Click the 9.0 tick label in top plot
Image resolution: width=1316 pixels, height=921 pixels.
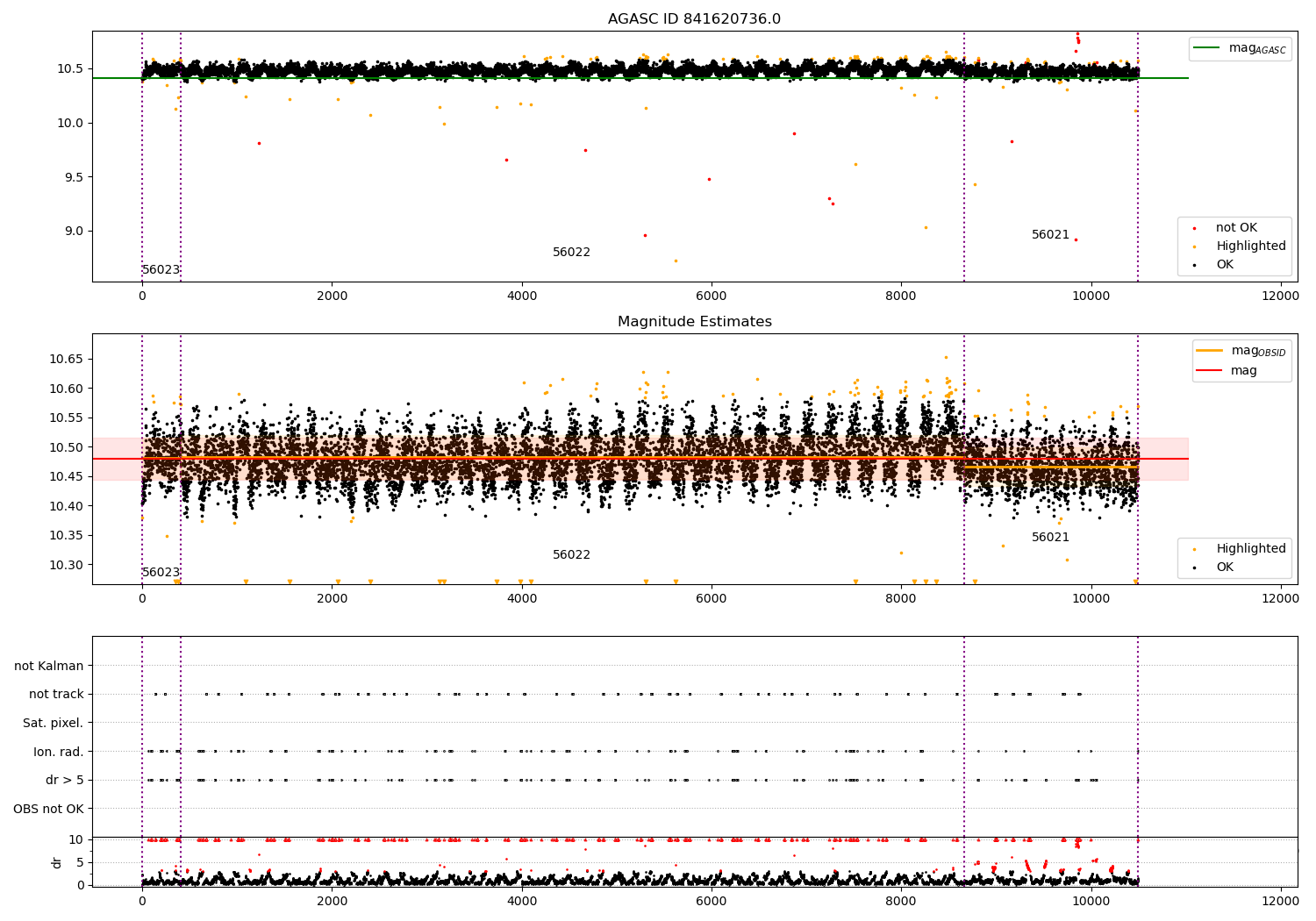pos(74,232)
